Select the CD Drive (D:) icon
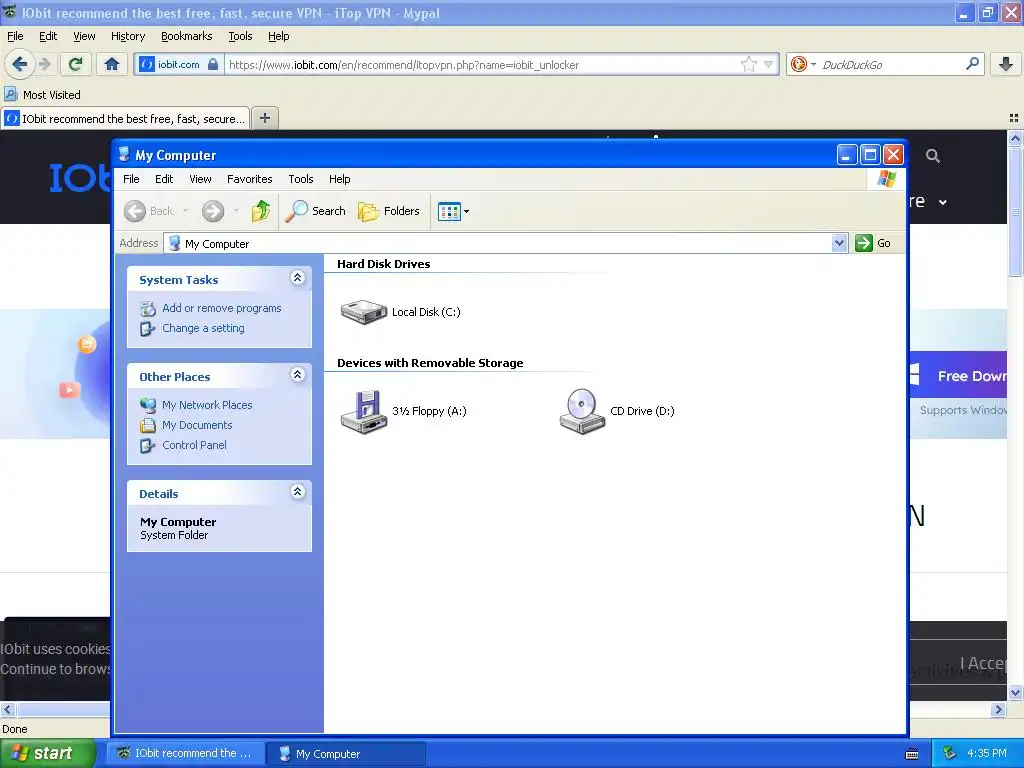The width and height of the screenshot is (1024, 768). [x=582, y=411]
